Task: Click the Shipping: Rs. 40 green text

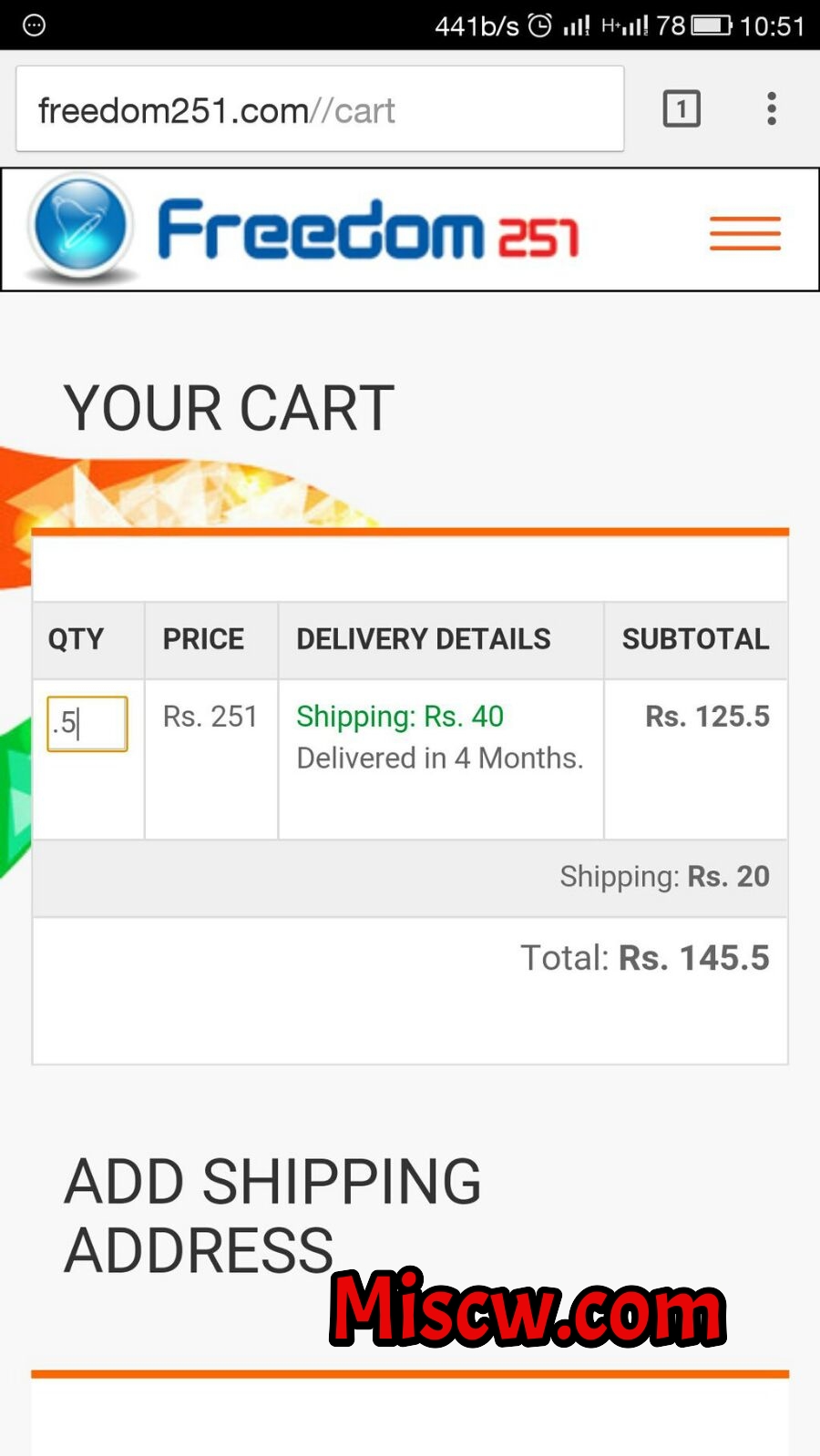Action: [x=400, y=717]
